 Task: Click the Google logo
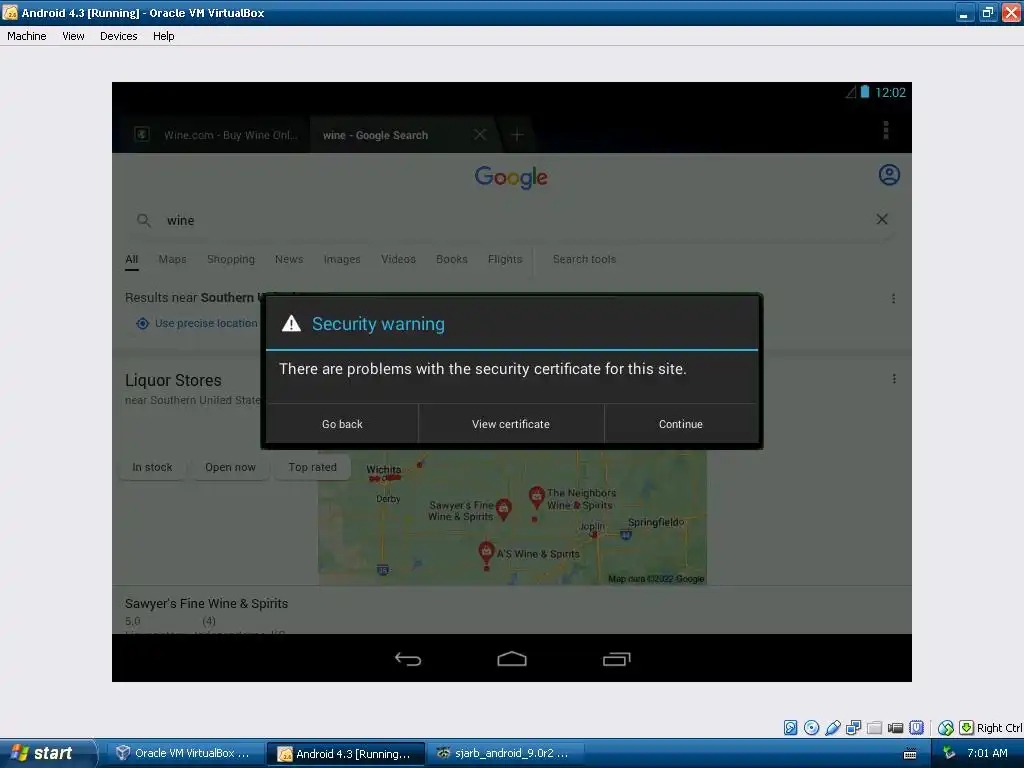pos(511,177)
